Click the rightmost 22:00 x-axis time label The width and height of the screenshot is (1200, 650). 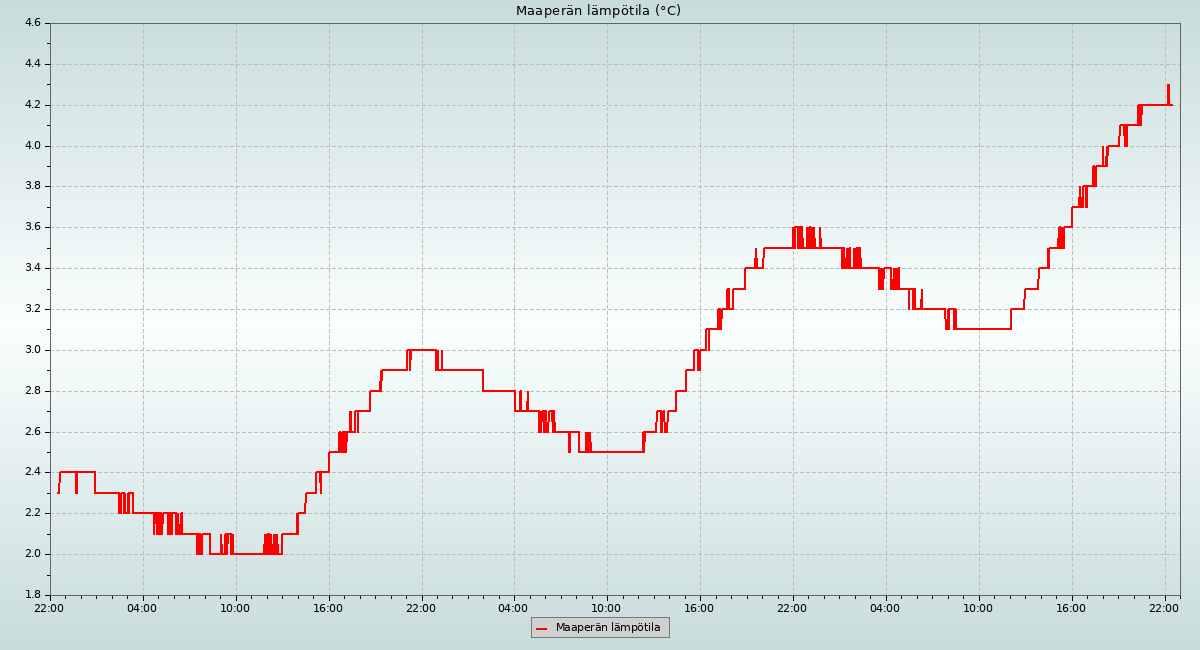1164,608
